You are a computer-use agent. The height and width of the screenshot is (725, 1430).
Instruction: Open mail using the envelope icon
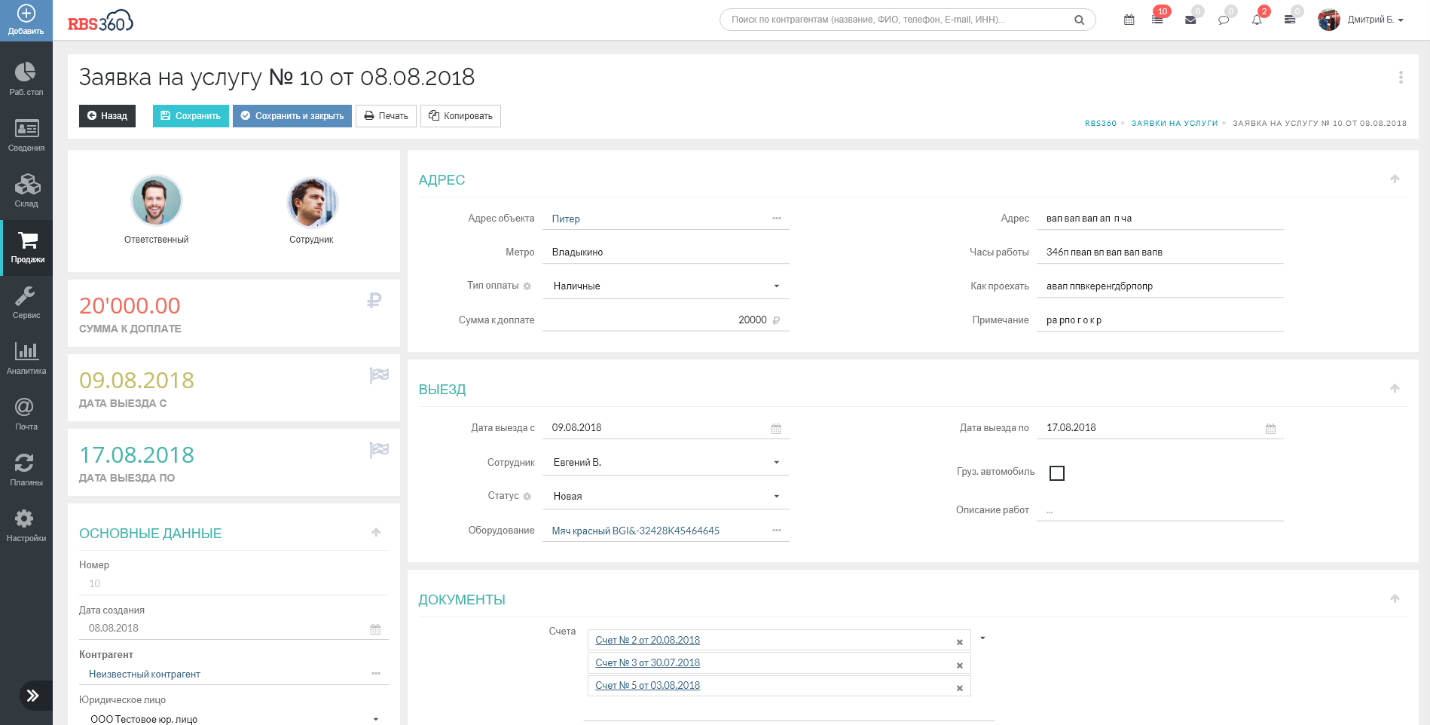click(x=1192, y=19)
